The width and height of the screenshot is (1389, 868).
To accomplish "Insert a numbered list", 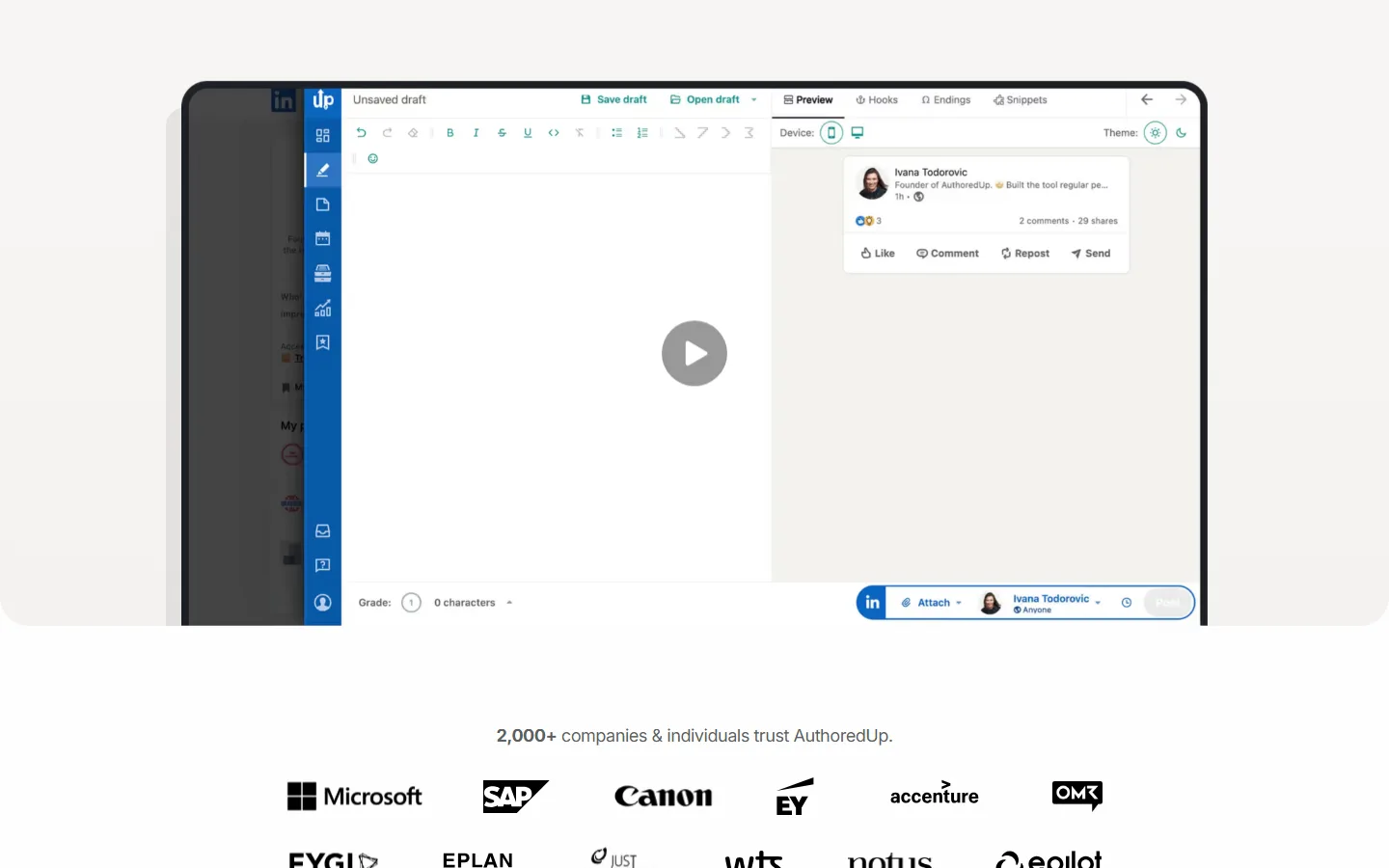I will (x=642, y=133).
